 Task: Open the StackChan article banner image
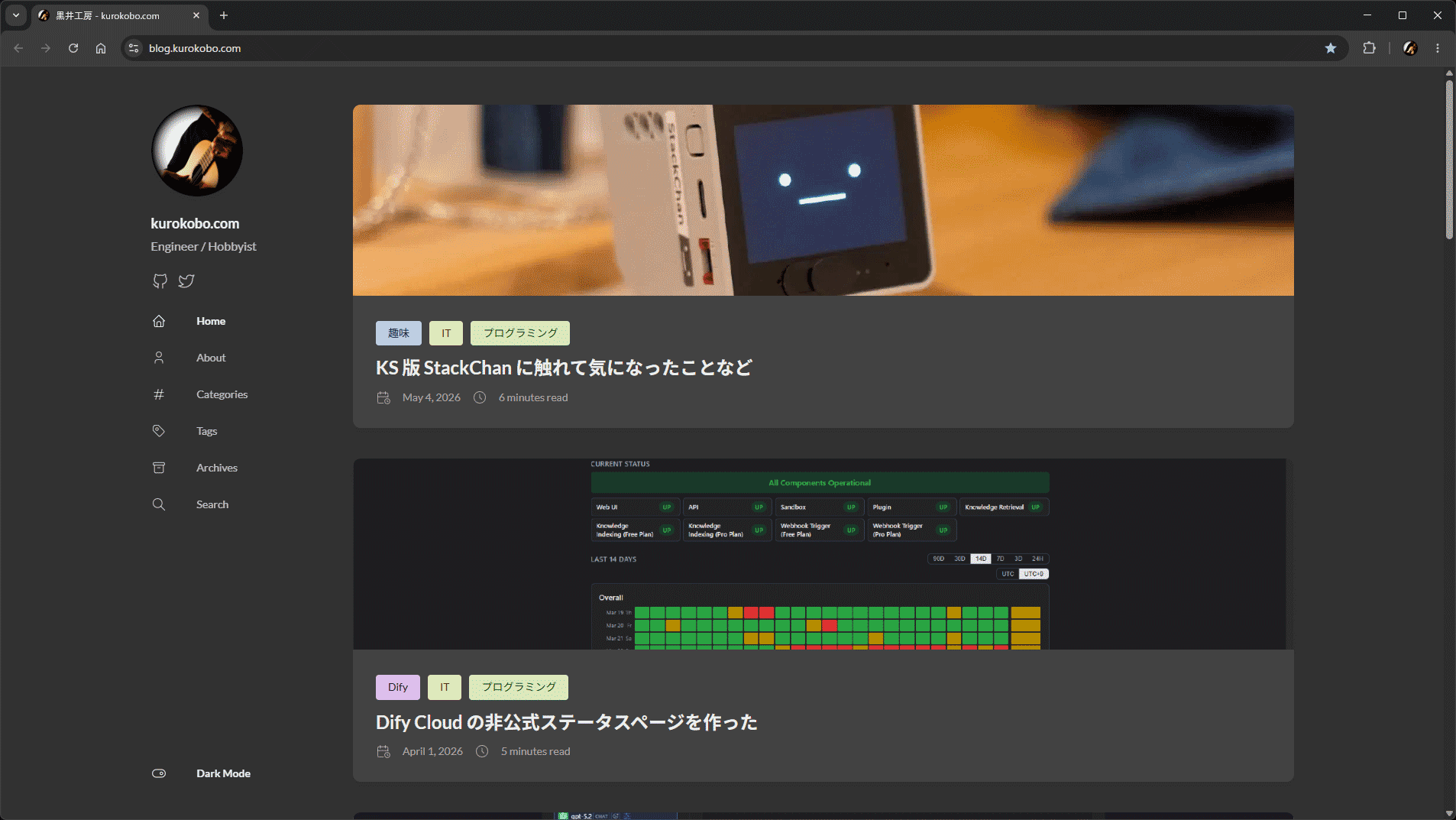pyautogui.click(x=823, y=200)
